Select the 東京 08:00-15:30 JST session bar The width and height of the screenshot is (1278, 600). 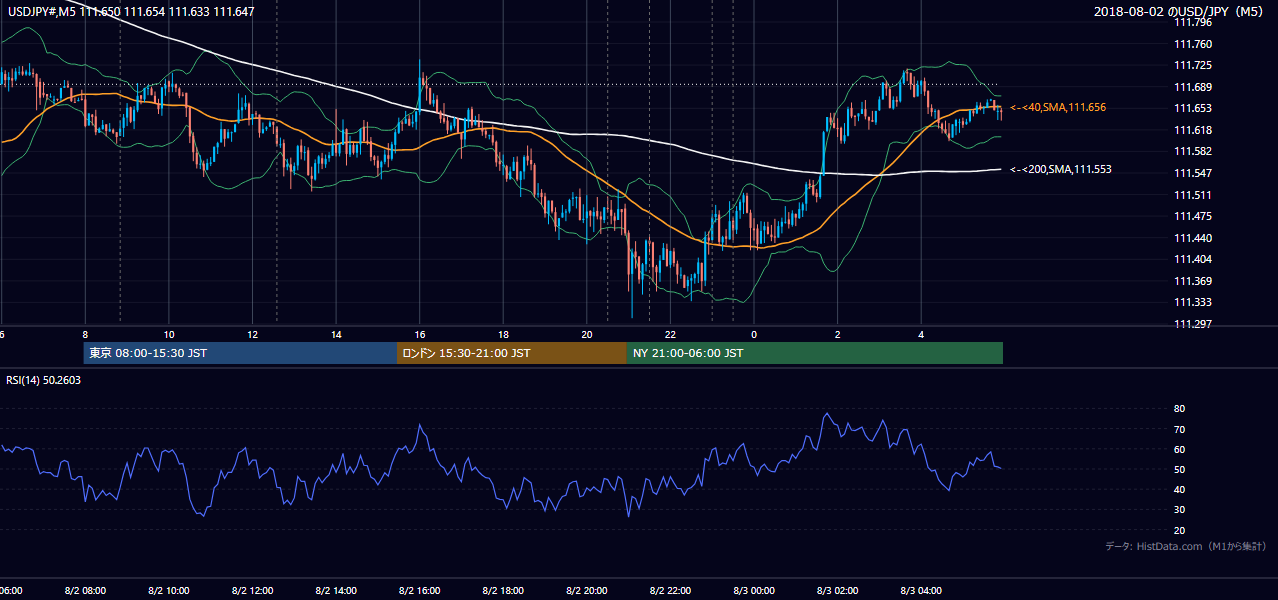tap(240, 353)
